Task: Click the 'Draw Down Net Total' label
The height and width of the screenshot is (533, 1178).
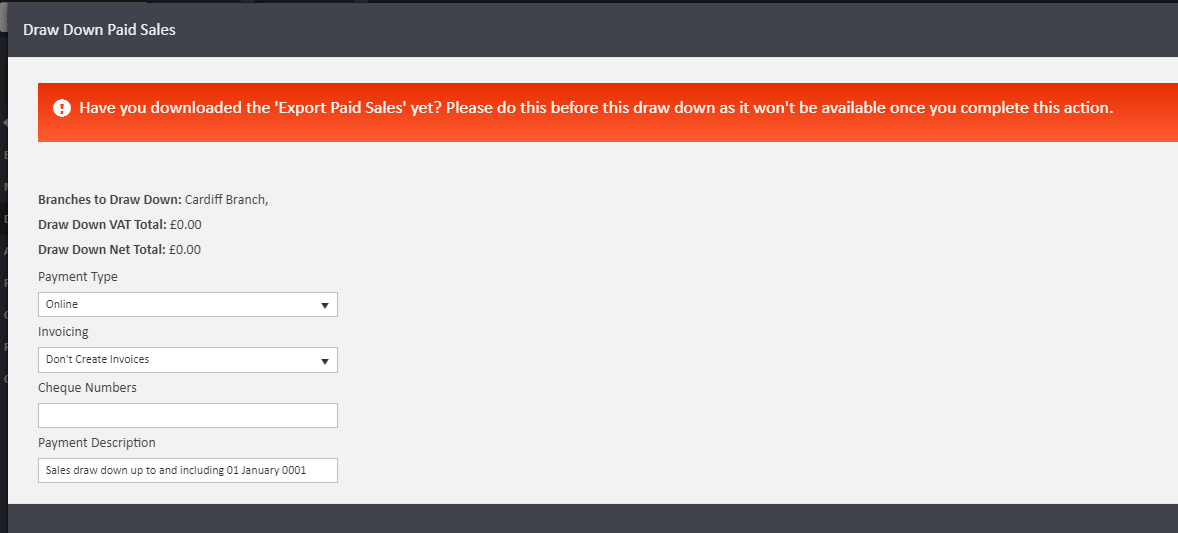Action: (x=102, y=250)
